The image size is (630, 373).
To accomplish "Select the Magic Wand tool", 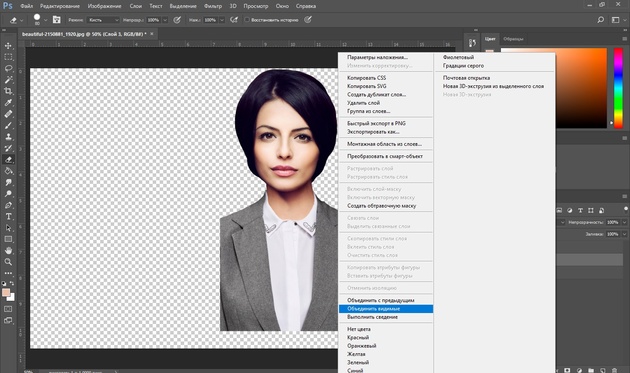I will [x=8, y=80].
